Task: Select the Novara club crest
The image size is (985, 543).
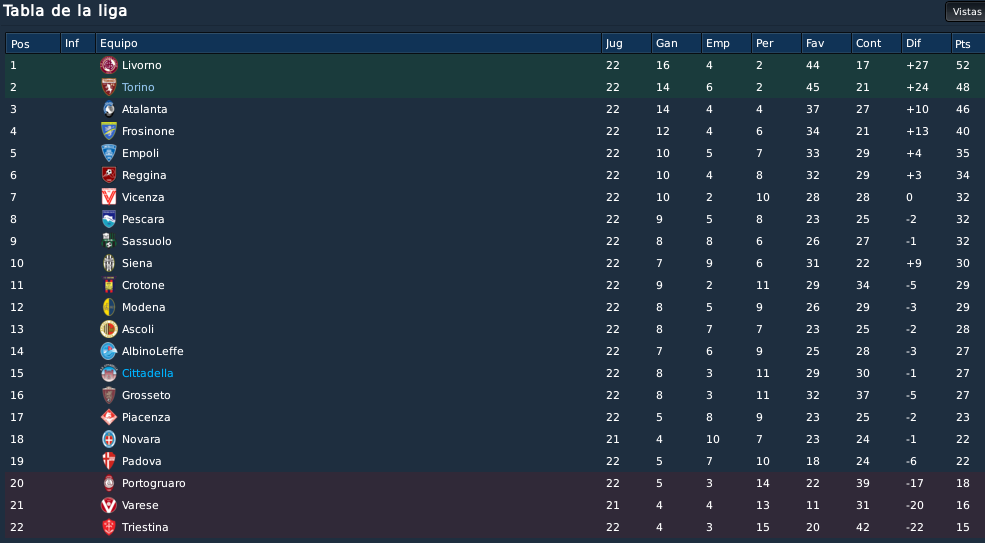Action: (x=109, y=439)
